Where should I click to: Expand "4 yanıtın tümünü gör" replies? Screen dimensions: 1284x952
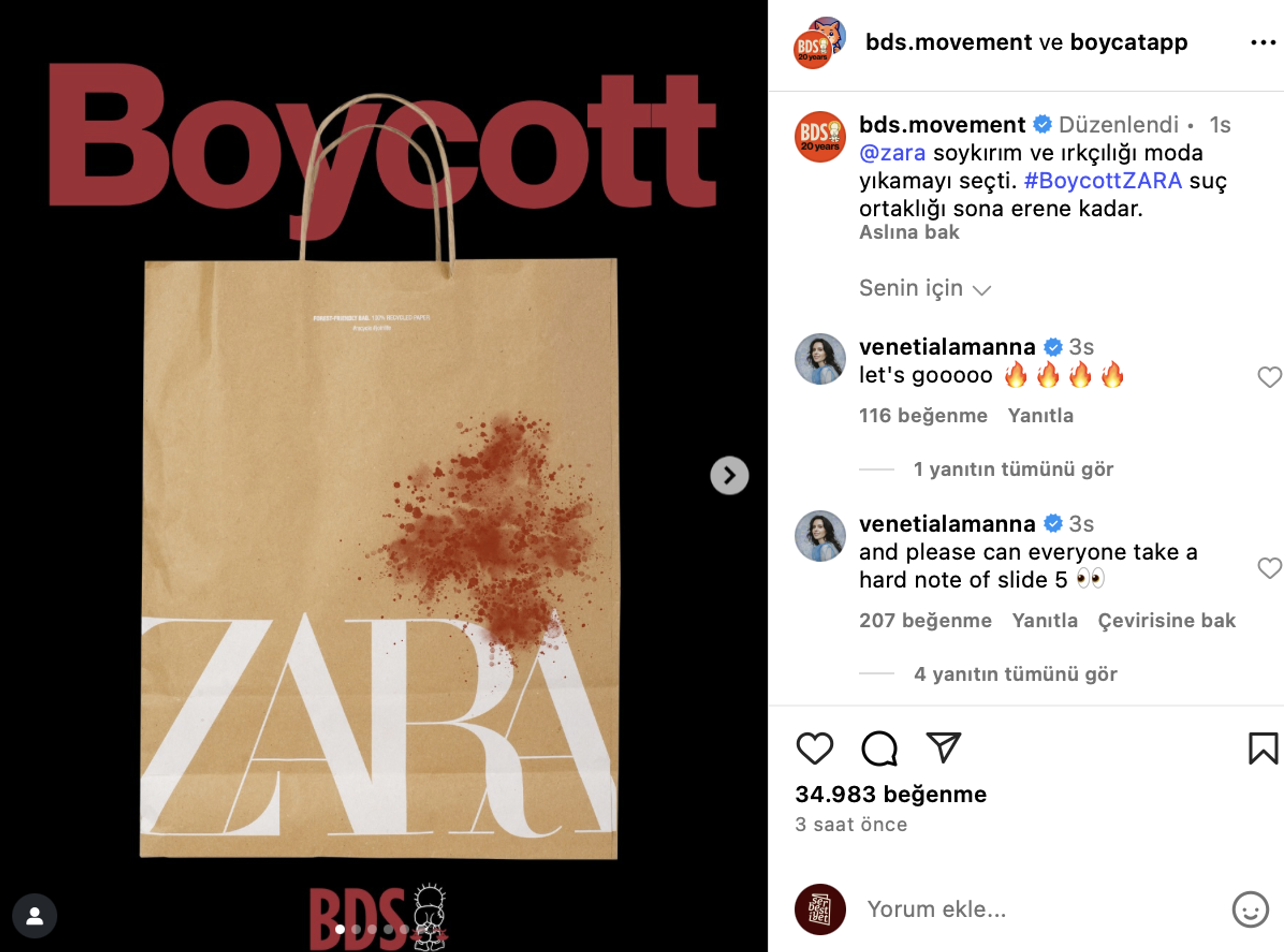click(1015, 674)
